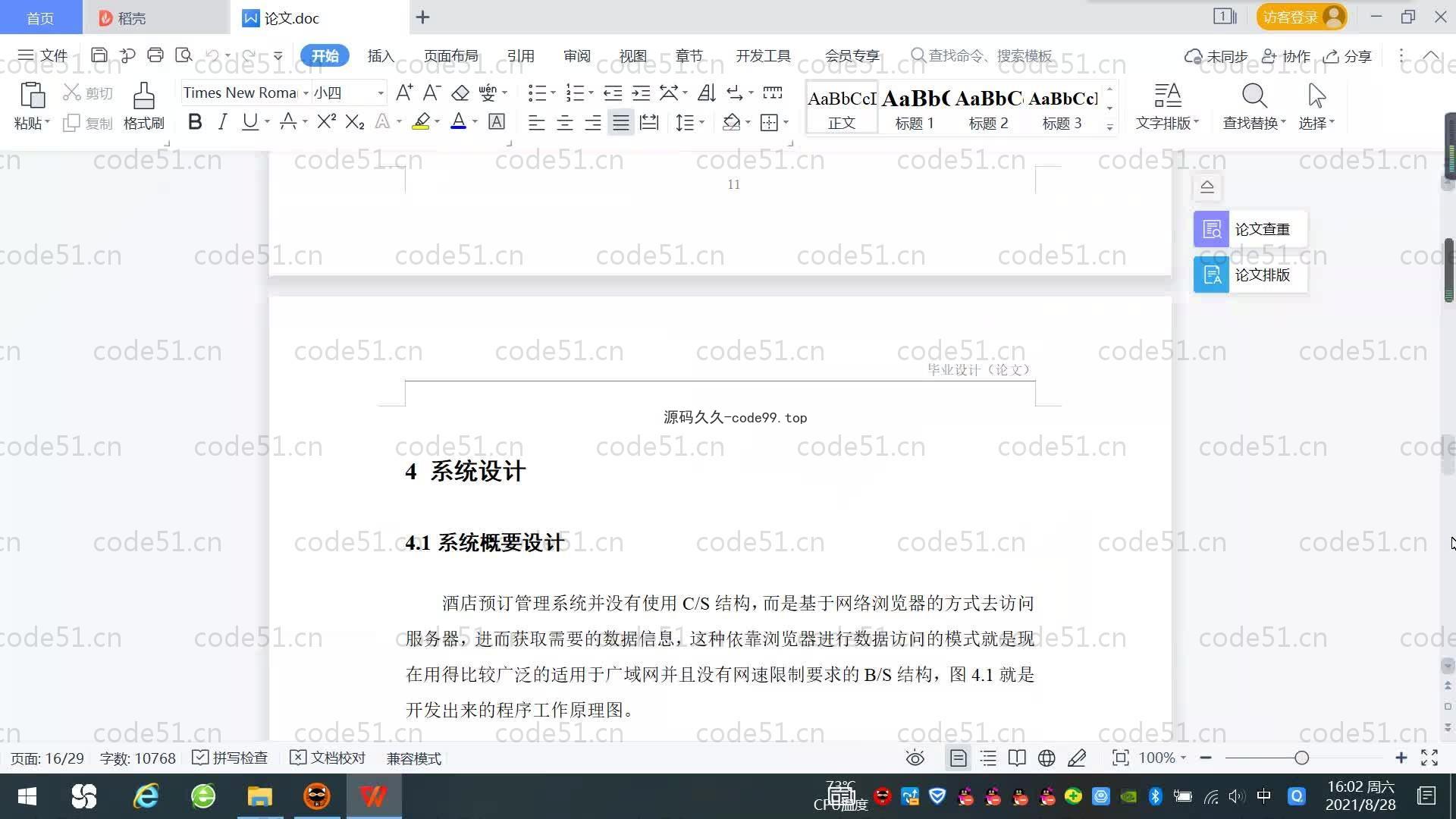Apply the 标题 2 style
The image size is (1456, 819).
coord(988,107)
